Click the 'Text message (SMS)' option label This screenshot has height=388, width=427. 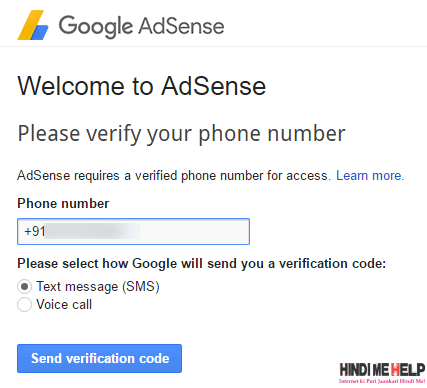click(98, 287)
